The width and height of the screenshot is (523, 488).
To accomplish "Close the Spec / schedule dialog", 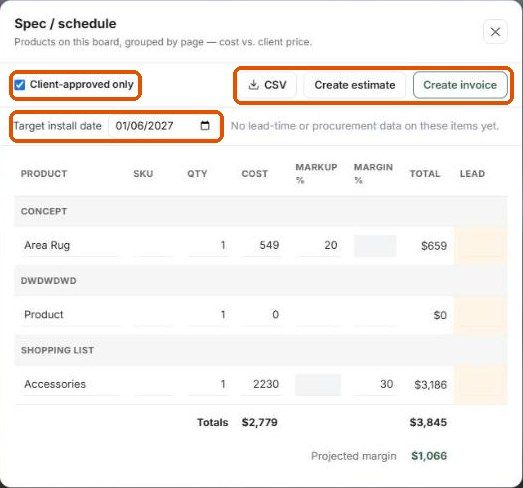I will pos(495,32).
